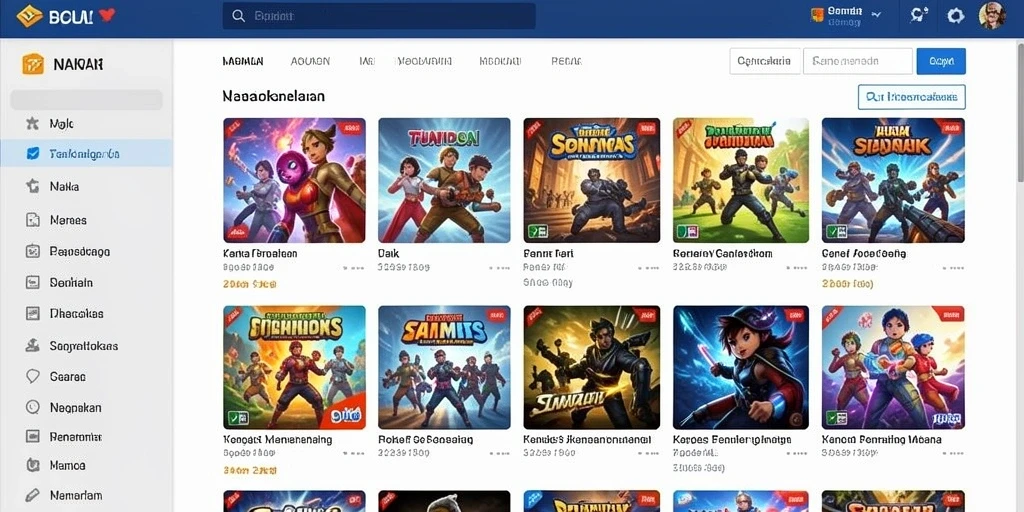Screen dimensions: 1024x512
Task: Open the Renaronnar sidebar icon
Action: pyautogui.click(x=33, y=436)
